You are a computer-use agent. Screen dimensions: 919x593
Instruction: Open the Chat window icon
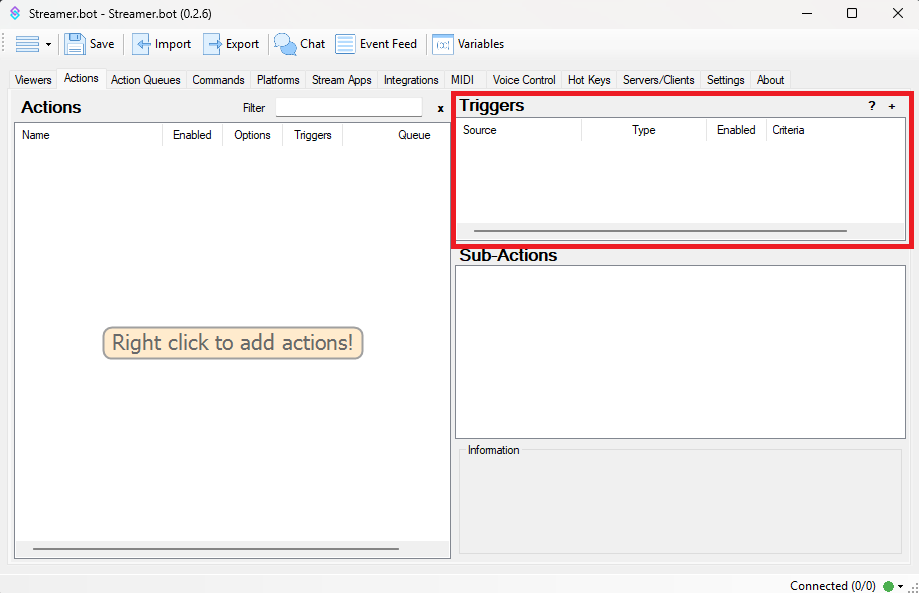286,44
